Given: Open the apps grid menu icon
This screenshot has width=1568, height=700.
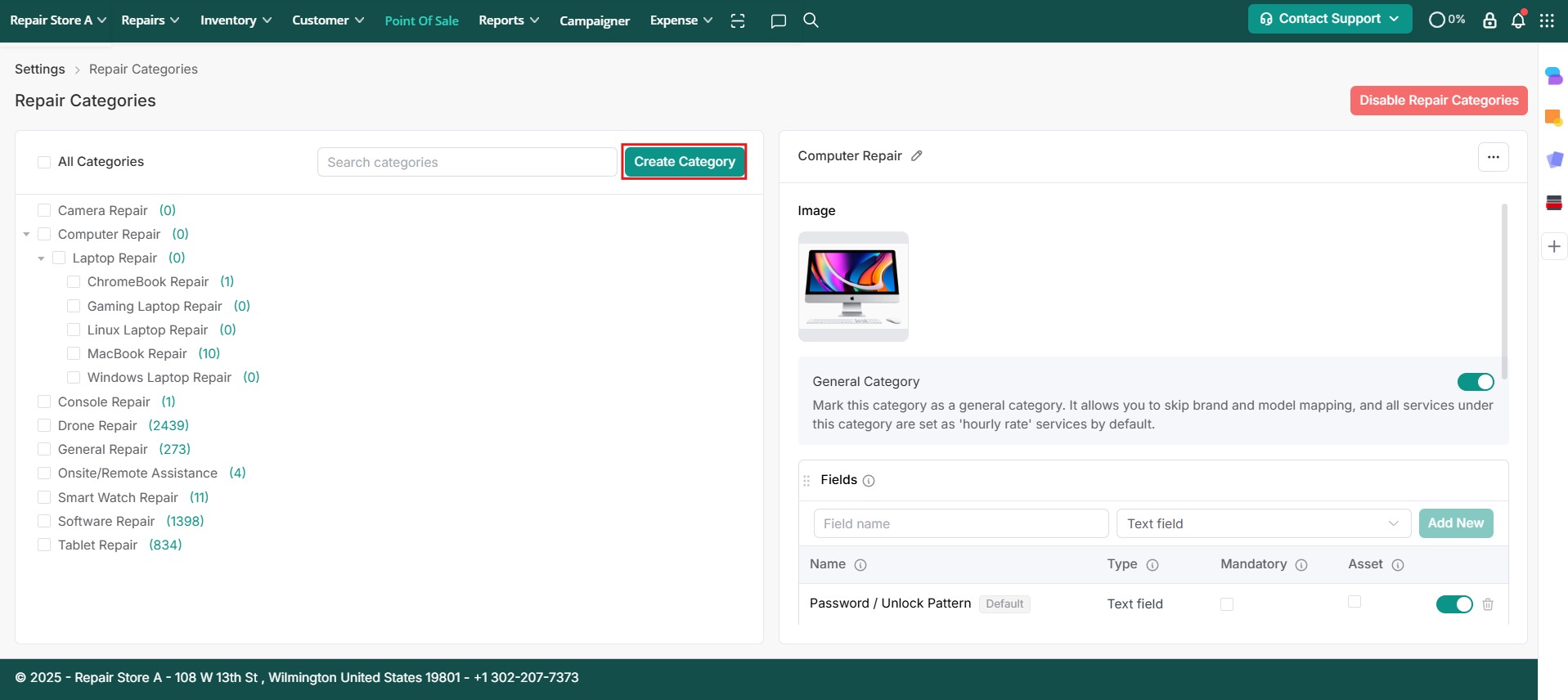Looking at the screenshot, I should coord(1547,20).
